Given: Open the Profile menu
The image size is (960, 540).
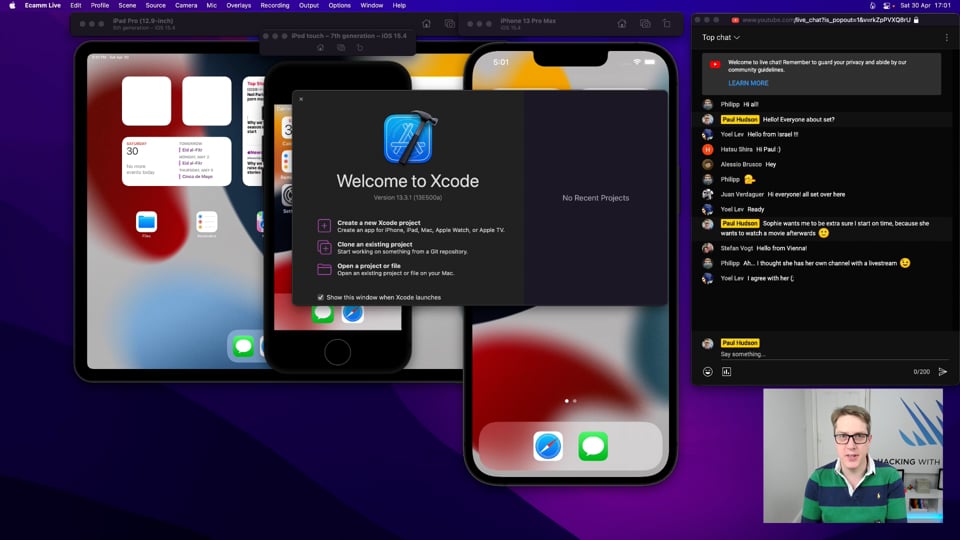Looking at the screenshot, I should [100, 6].
